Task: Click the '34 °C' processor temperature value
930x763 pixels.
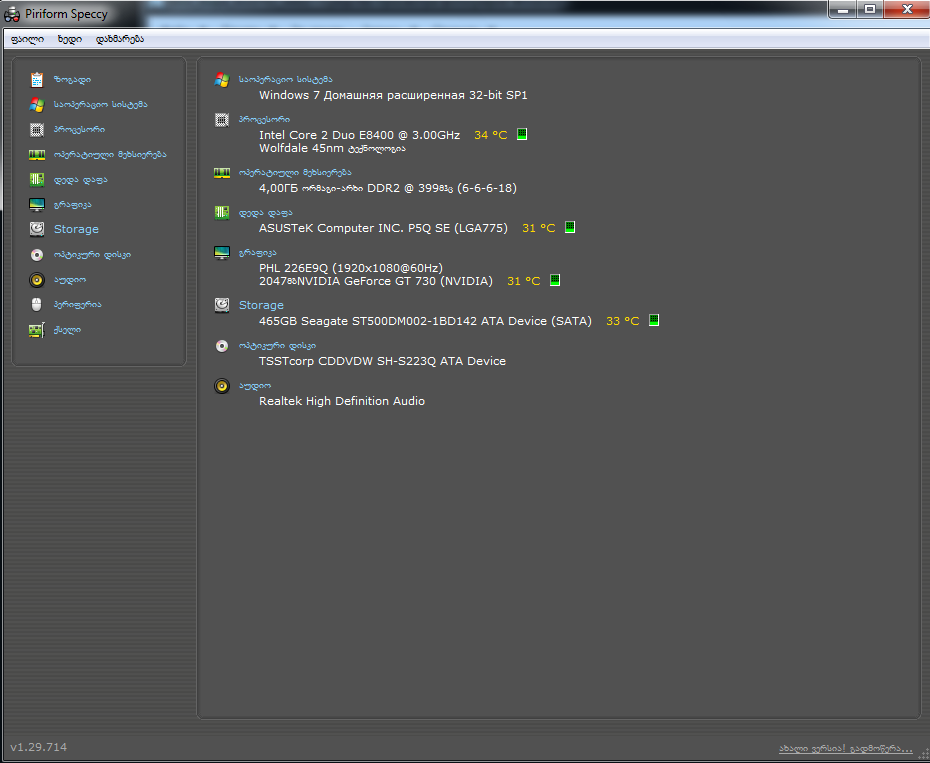Action: [x=491, y=135]
